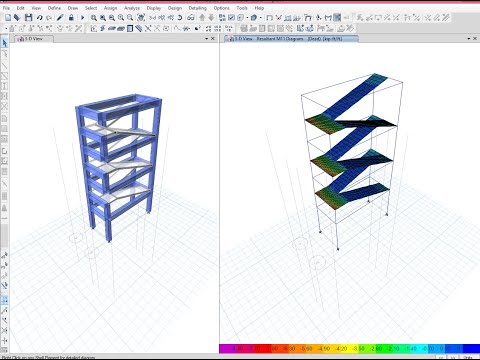Open the Detailing menu
This screenshot has width=480, height=360.
pyautogui.click(x=198, y=8)
